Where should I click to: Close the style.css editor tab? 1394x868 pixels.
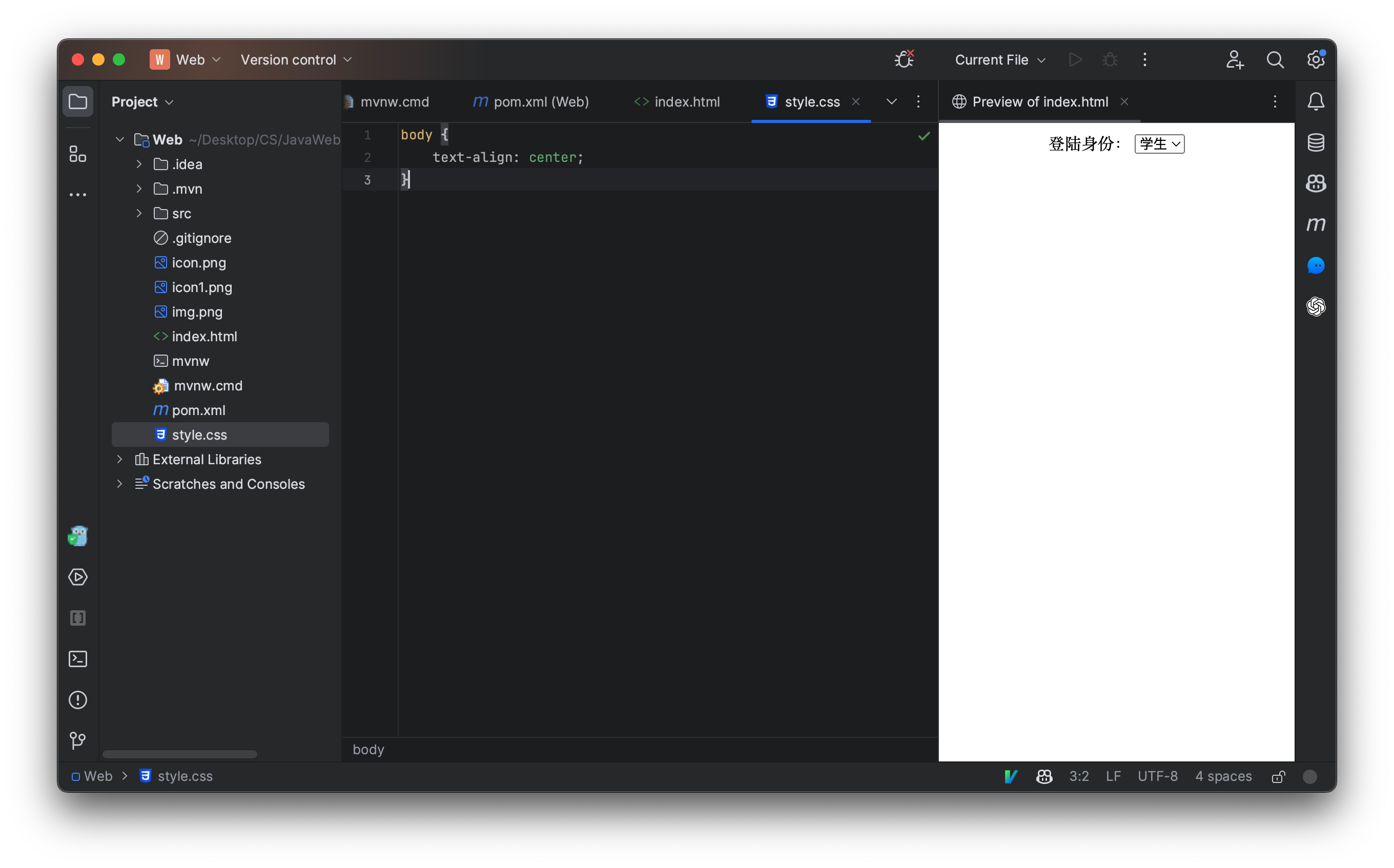click(855, 101)
